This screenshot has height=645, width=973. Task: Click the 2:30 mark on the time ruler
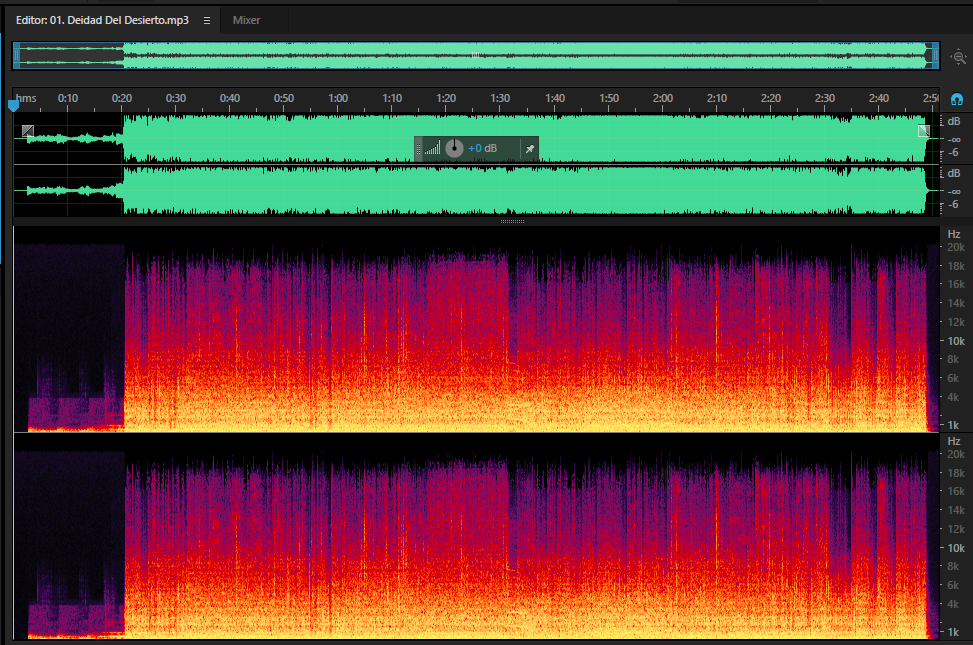coord(825,98)
